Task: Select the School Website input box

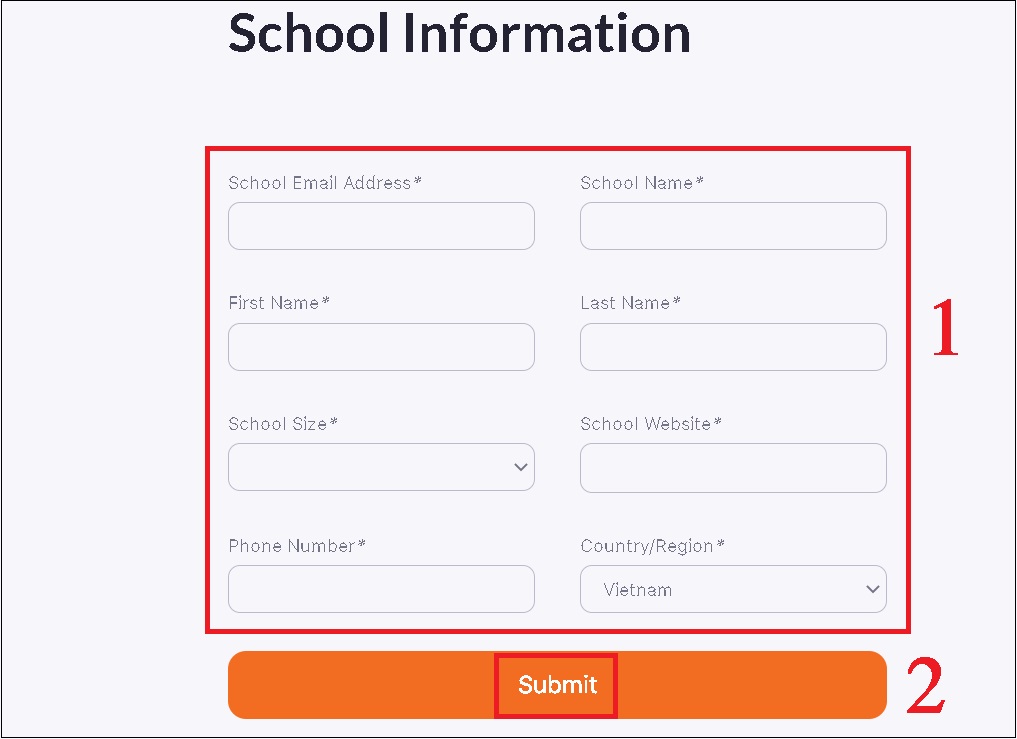Action: 733,468
